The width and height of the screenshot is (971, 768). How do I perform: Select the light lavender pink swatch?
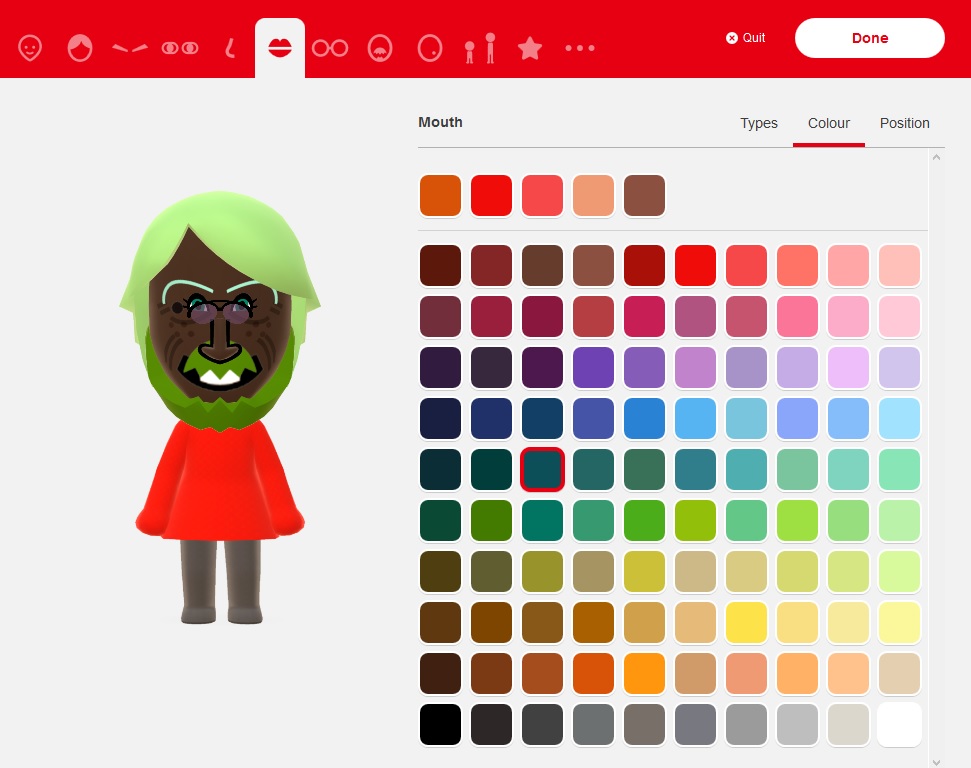(848, 368)
